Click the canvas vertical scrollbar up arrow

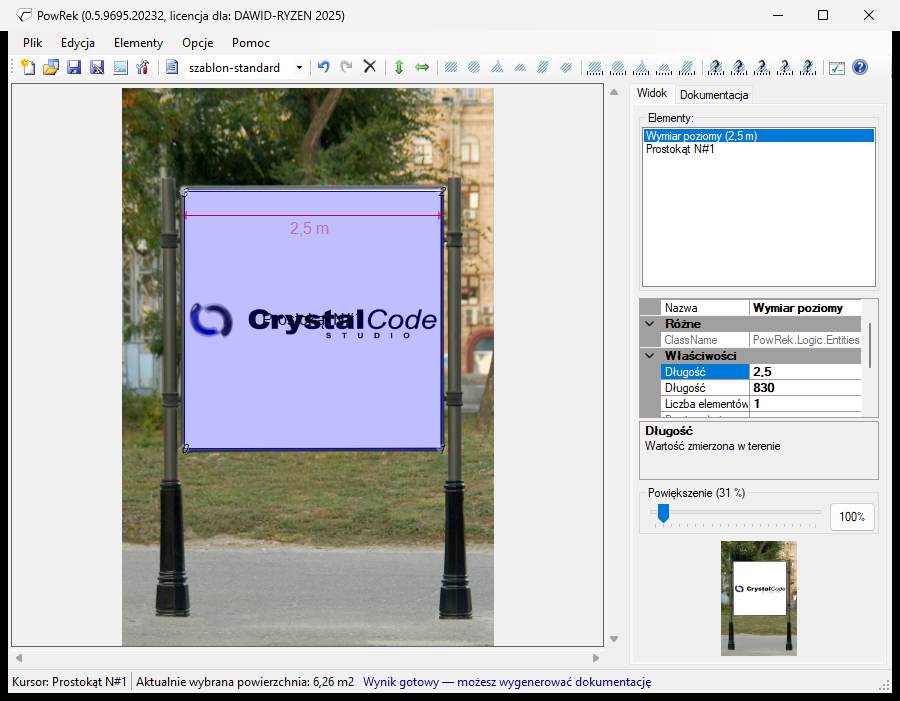tap(614, 92)
